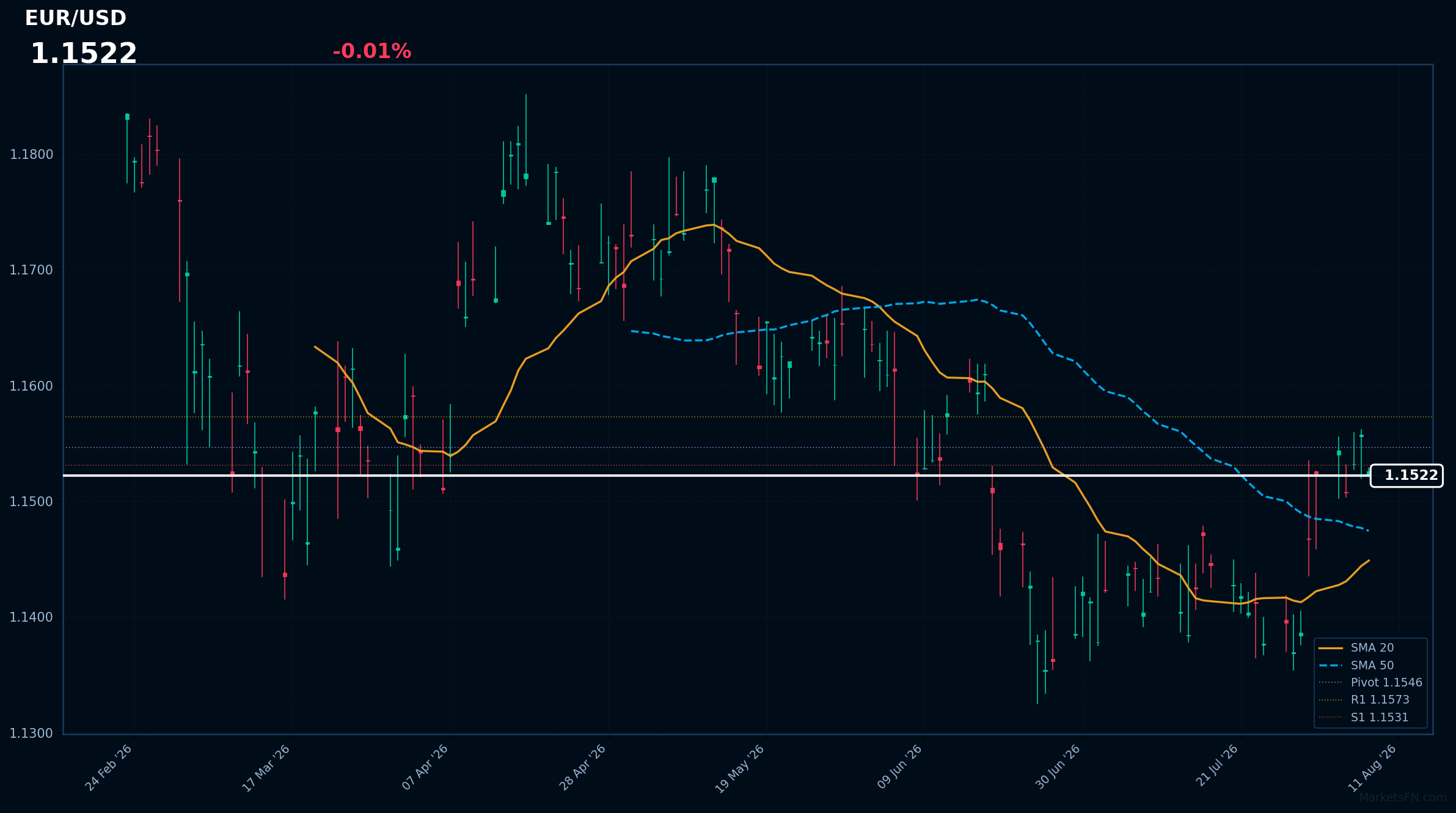Select the R1 1.1573 legend entry
The height and width of the screenshot is (813, 1456).
pyautogui.click(x=1364, y=700)
